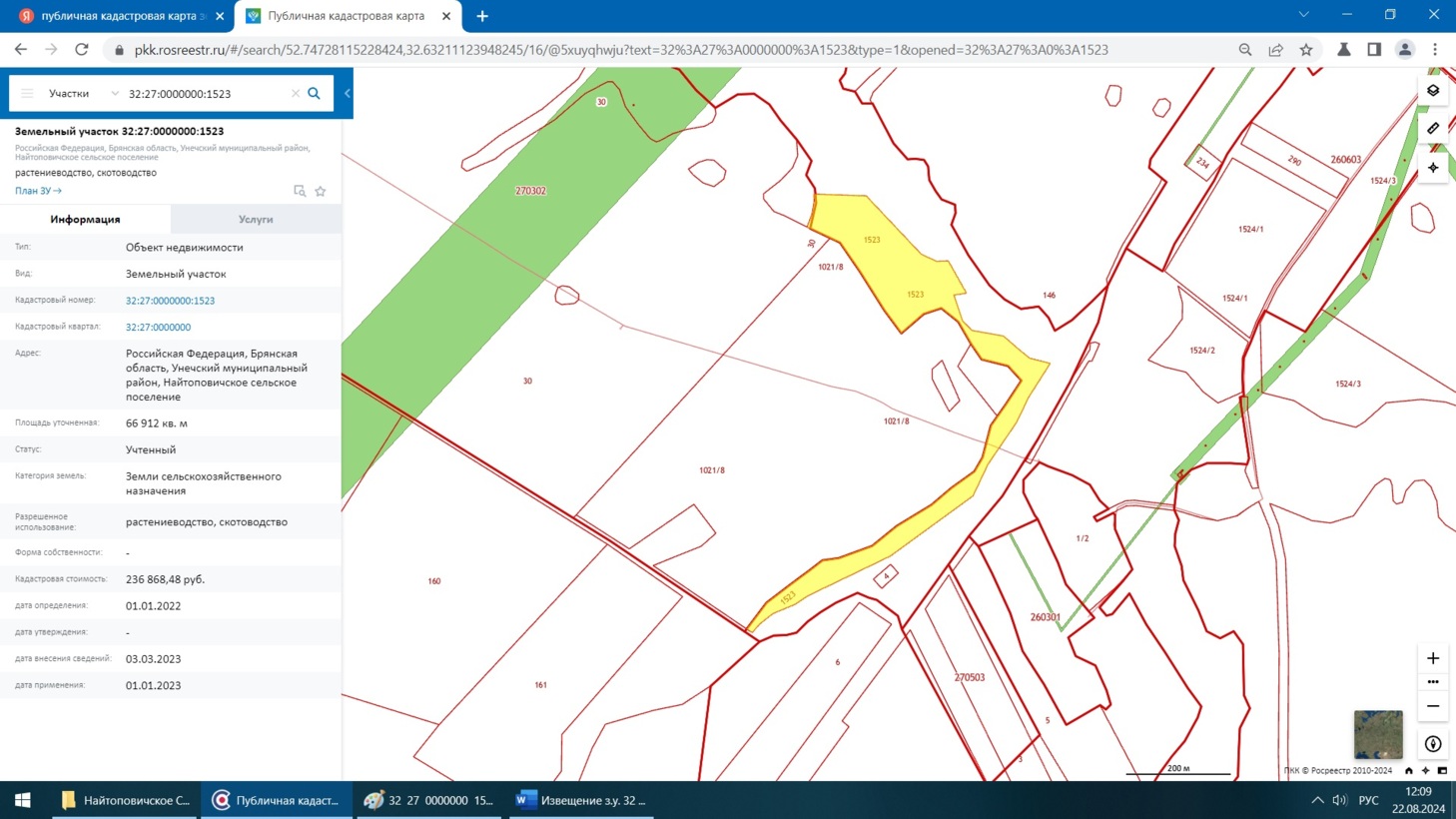Reset map orientation with compass button

tap(1432, 744)
